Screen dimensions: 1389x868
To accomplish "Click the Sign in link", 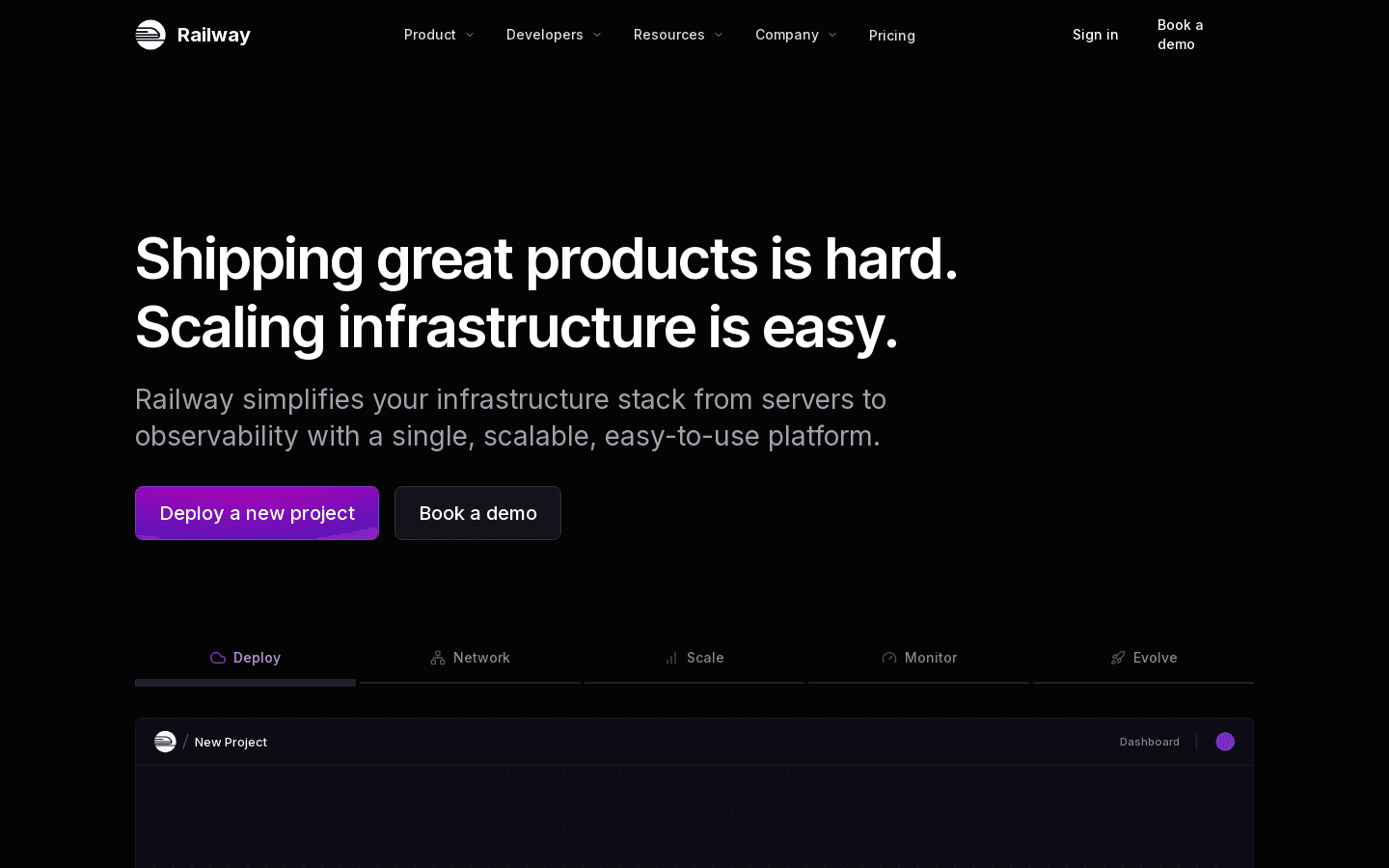I will (x=1095, y=35).
